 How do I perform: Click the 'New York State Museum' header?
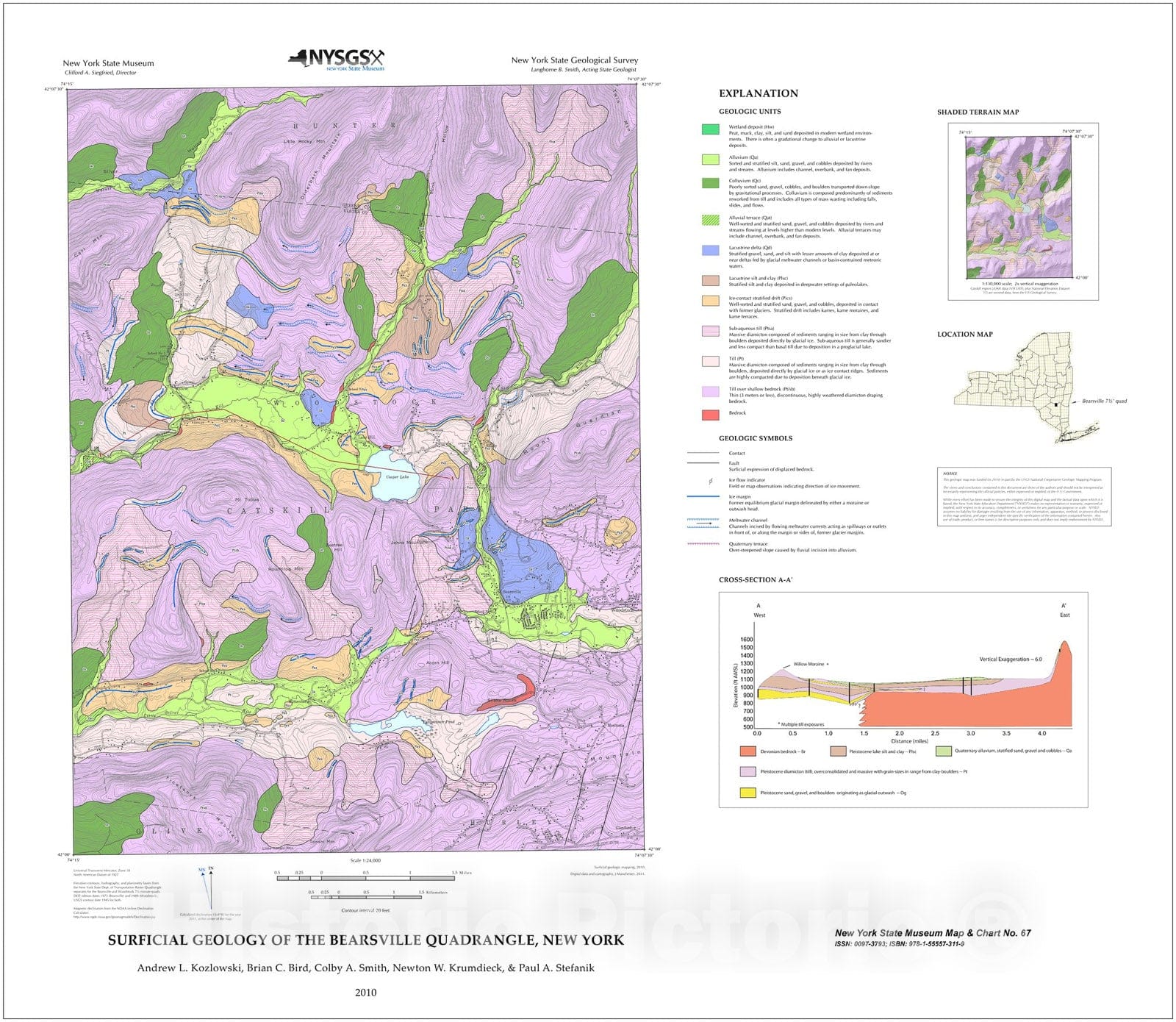pos(108,63)
